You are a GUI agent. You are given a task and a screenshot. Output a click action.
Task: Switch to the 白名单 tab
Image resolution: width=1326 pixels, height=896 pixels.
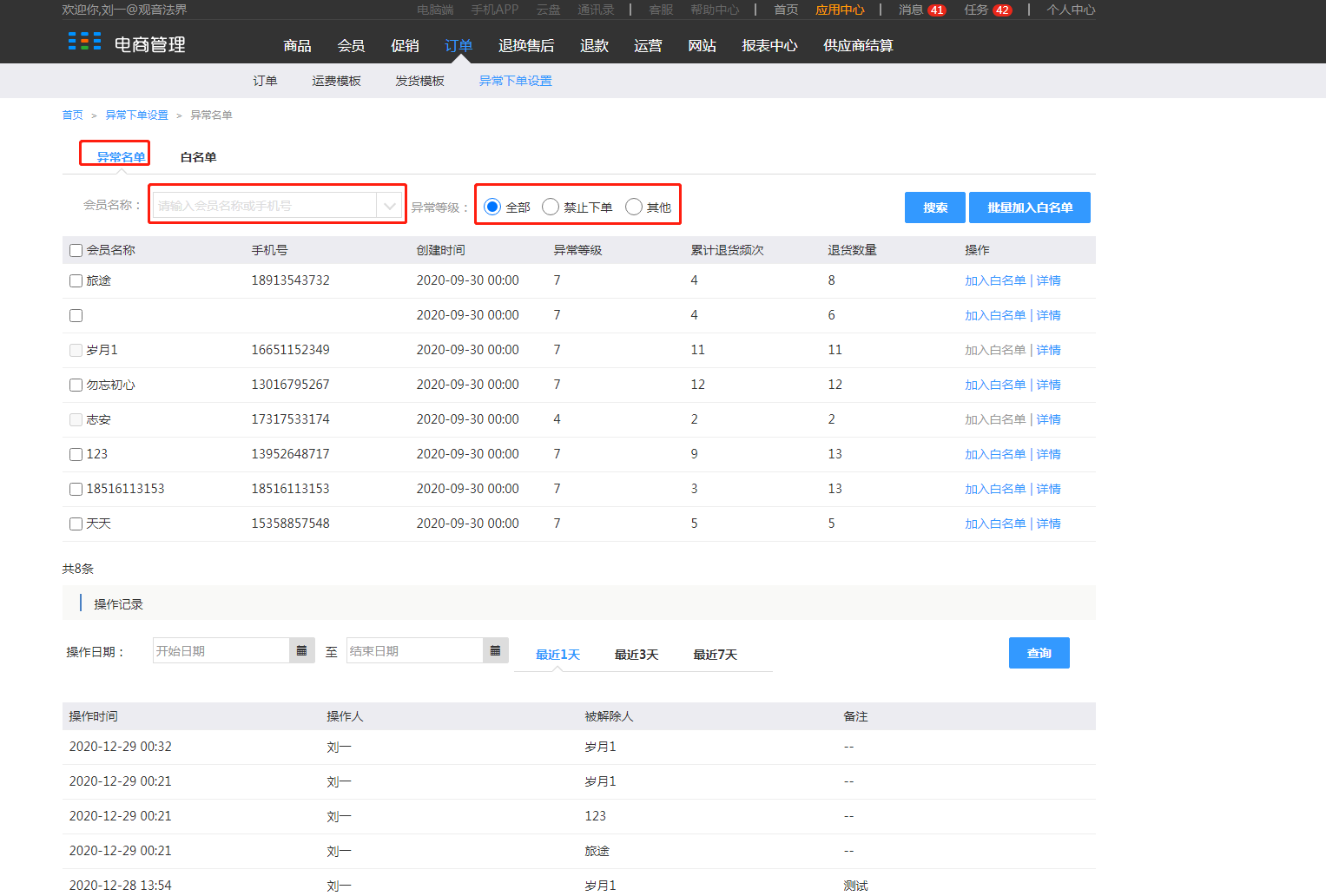[198, 157]
